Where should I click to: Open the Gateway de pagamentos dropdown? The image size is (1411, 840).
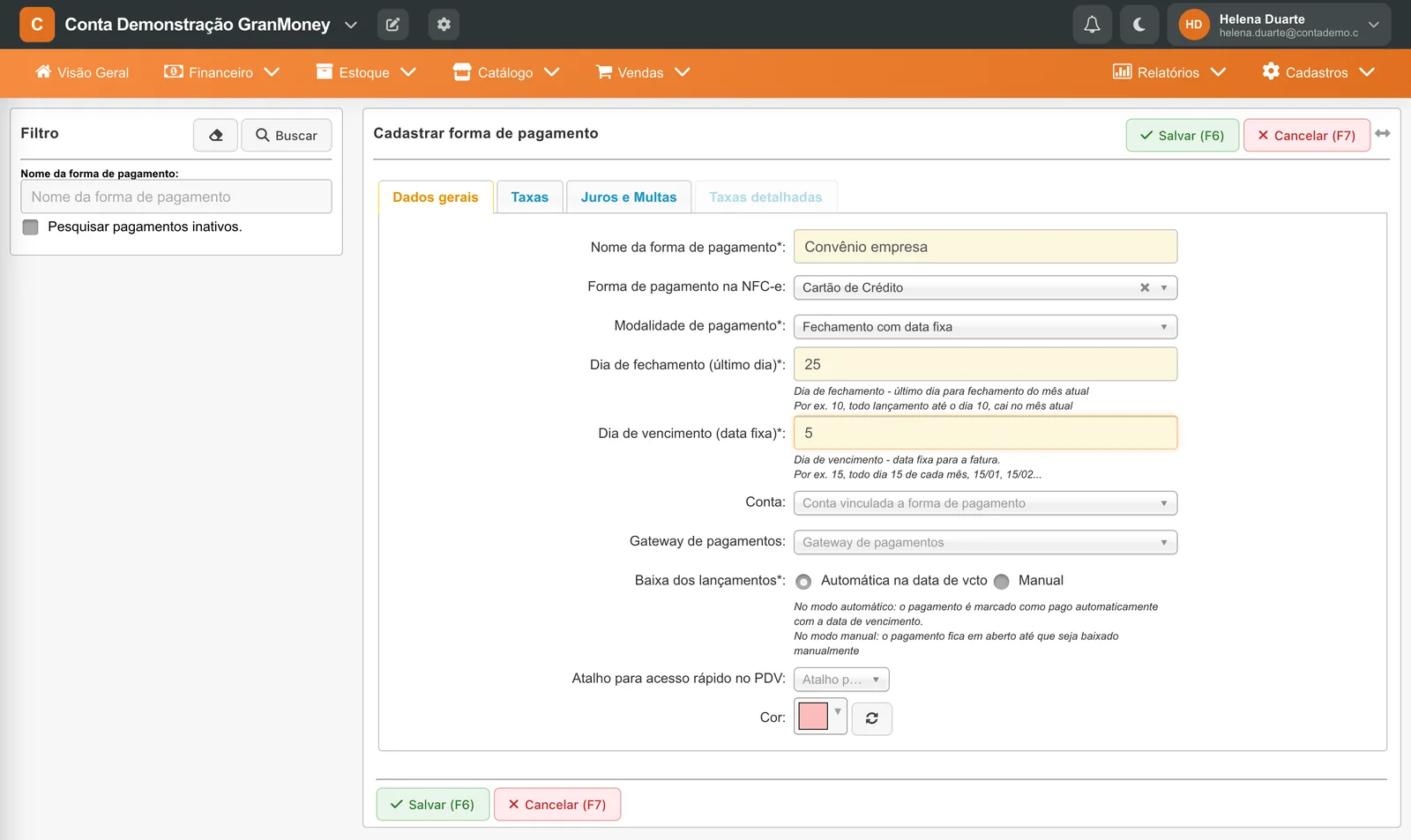(986, 542)
